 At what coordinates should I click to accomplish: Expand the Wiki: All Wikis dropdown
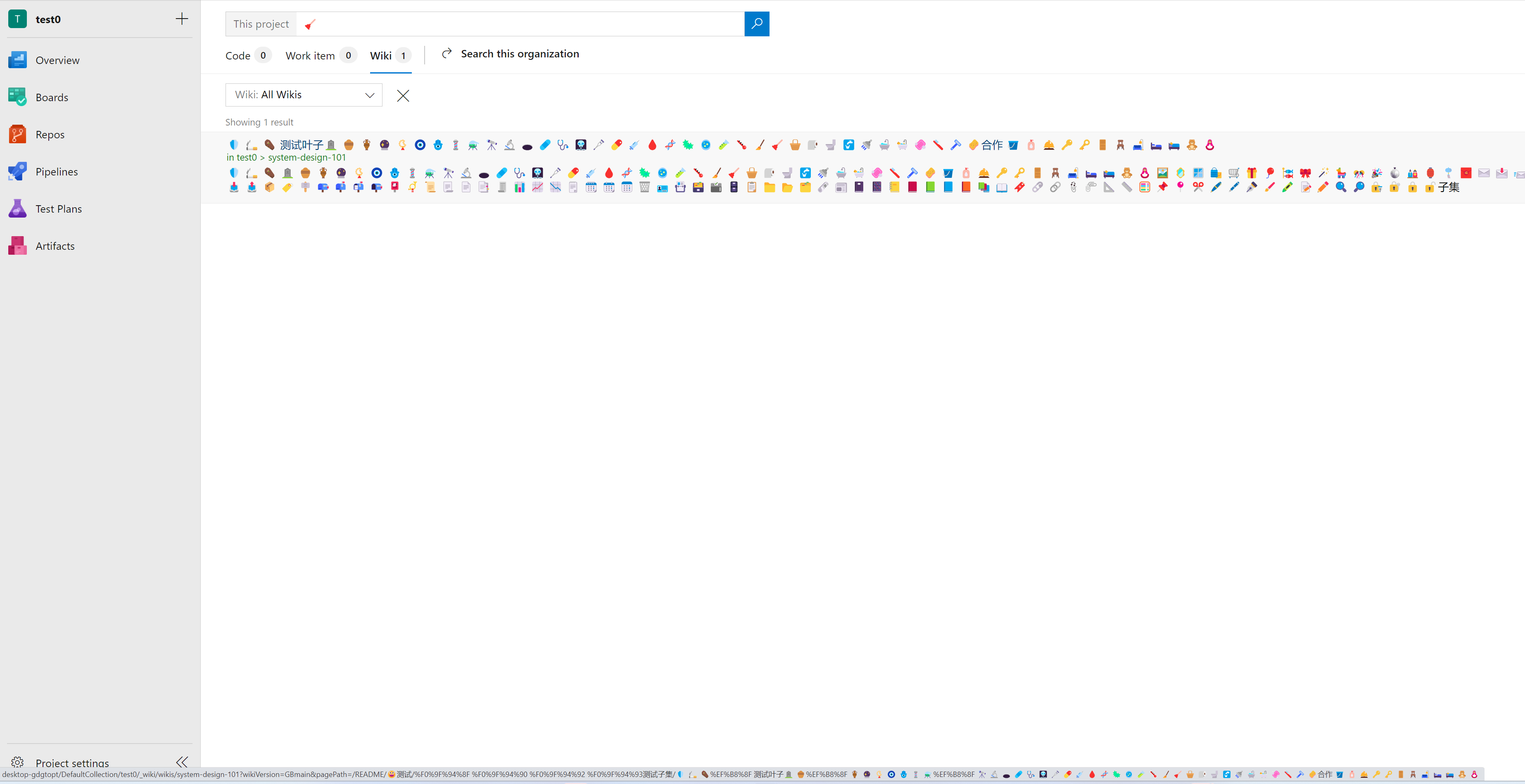tap(304, 95)
